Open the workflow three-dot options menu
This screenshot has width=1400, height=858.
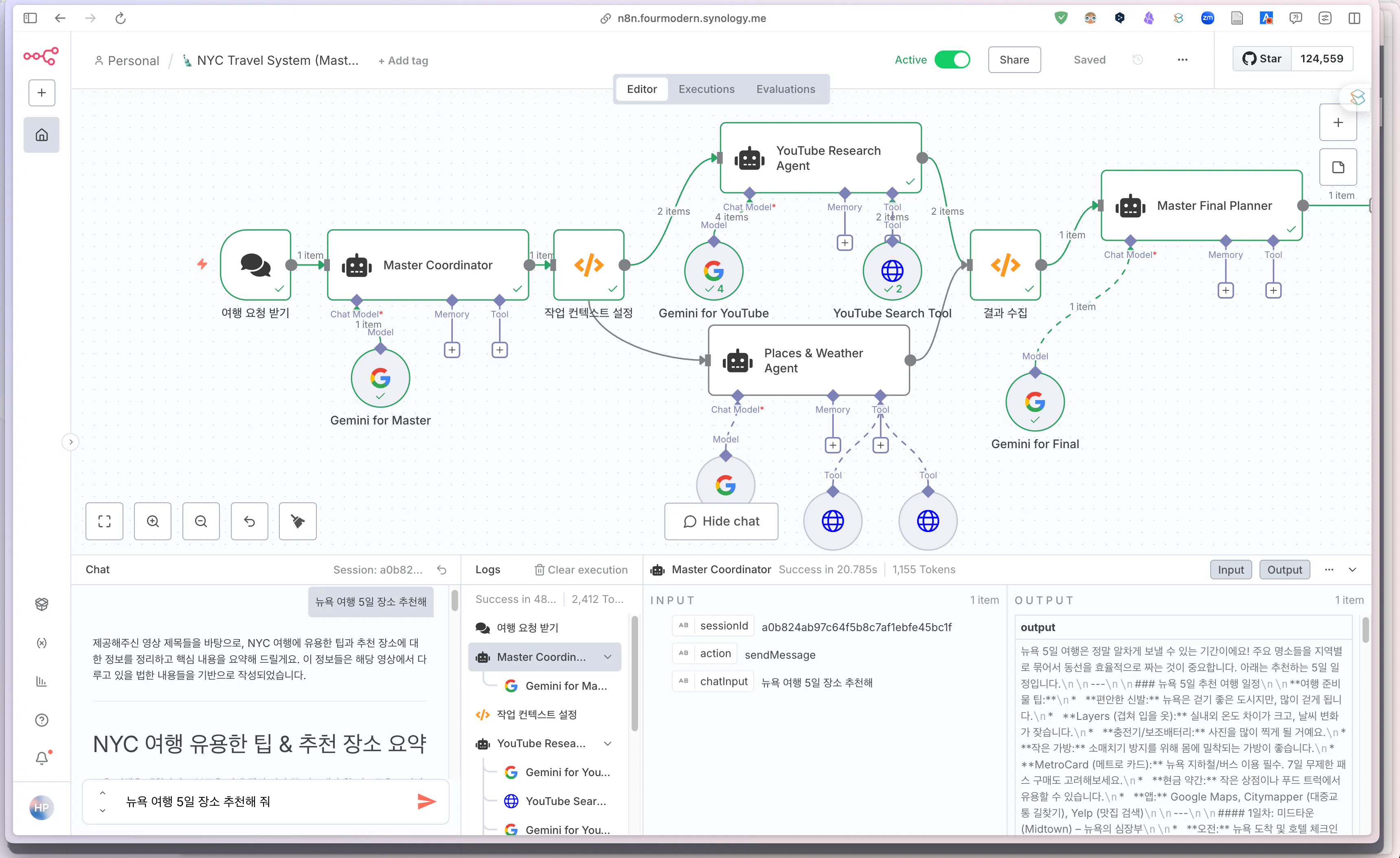pyautogui.click(x=1183, y=60)
